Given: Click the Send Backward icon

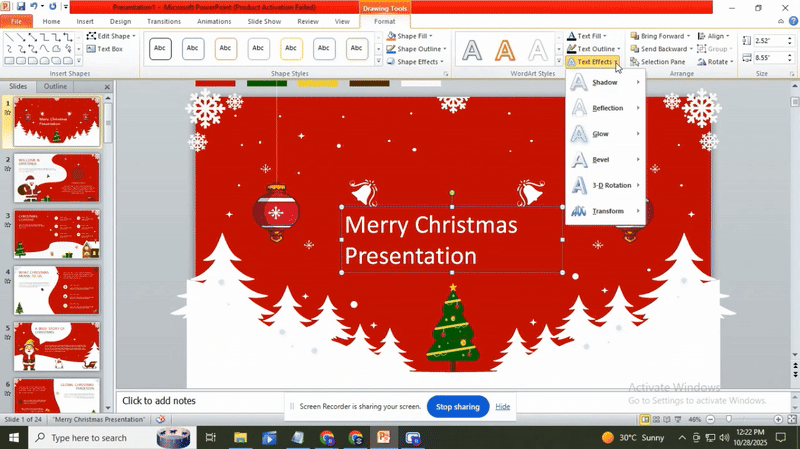Looking at the screenshot, I should 635,49.
